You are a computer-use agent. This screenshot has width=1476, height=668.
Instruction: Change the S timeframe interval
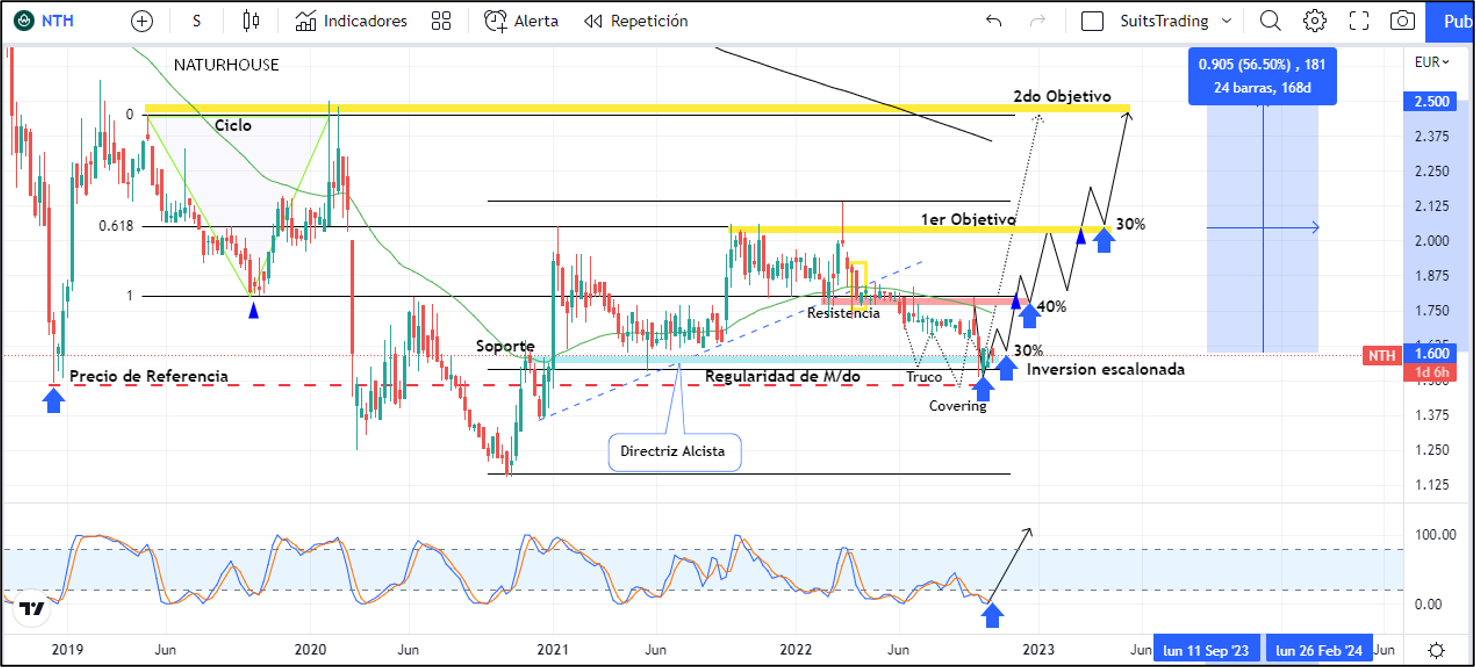pyautogui.click(x=196, y=21)
